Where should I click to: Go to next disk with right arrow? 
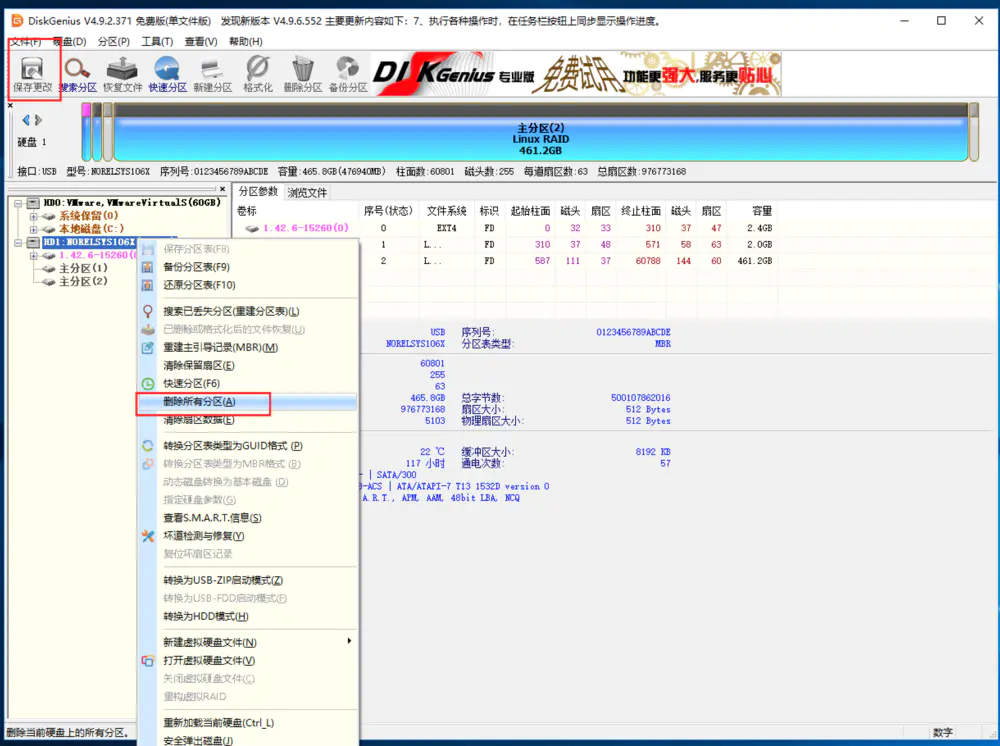click(x=38, y=120)
